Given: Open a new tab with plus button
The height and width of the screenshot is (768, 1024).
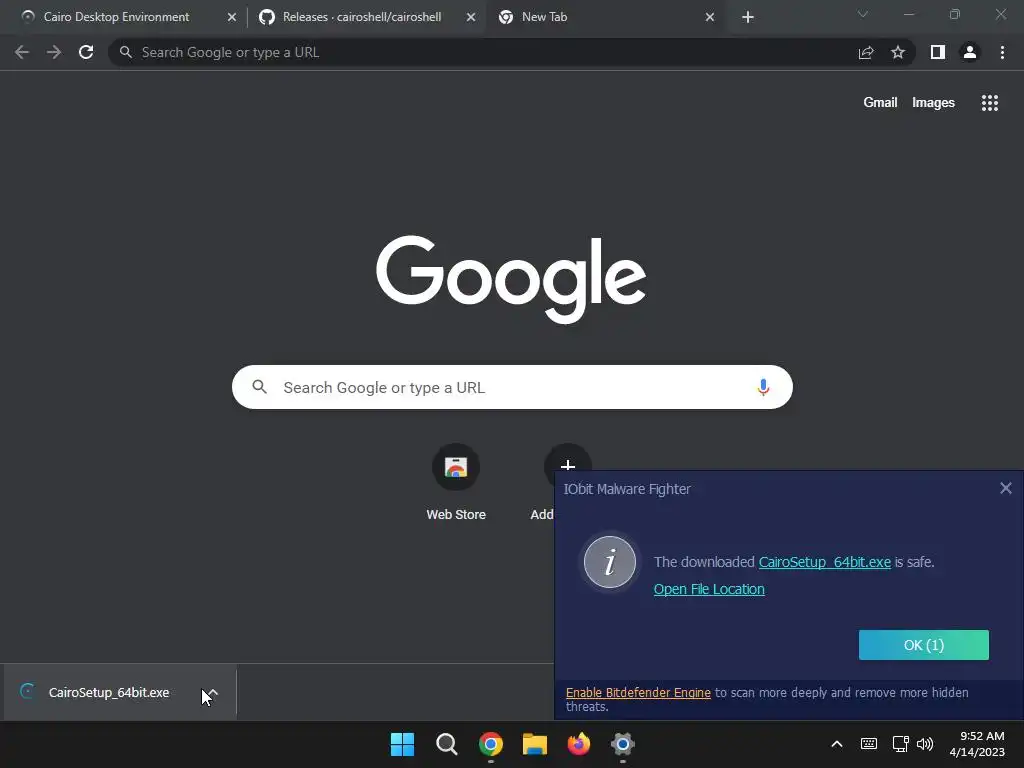Looking at the screenshot, I should pyautogui.click(x=748, y=17).
